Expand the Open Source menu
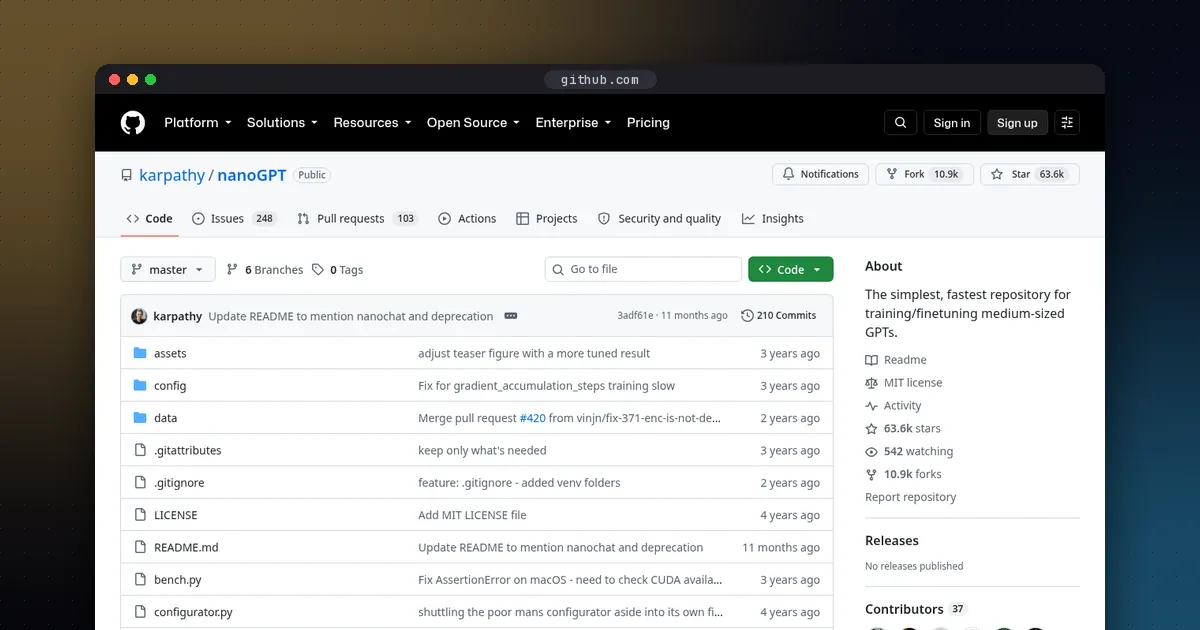Viewport: 1200px width, 630px height. point(473,123)
